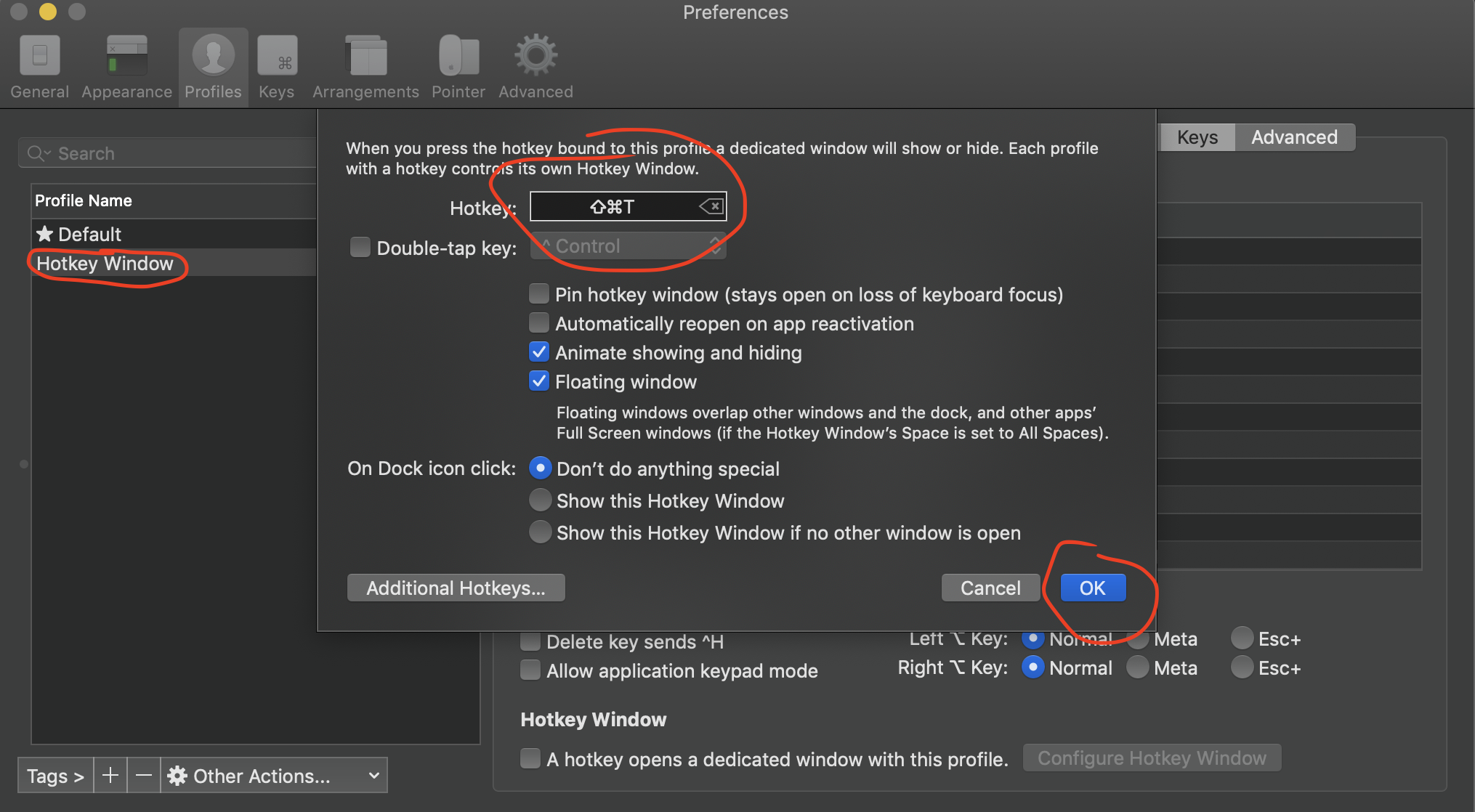The width and height of the screenshot is (1475, 812).
Task: Open the Advanced preferences pane
Action: pos(535,65)
